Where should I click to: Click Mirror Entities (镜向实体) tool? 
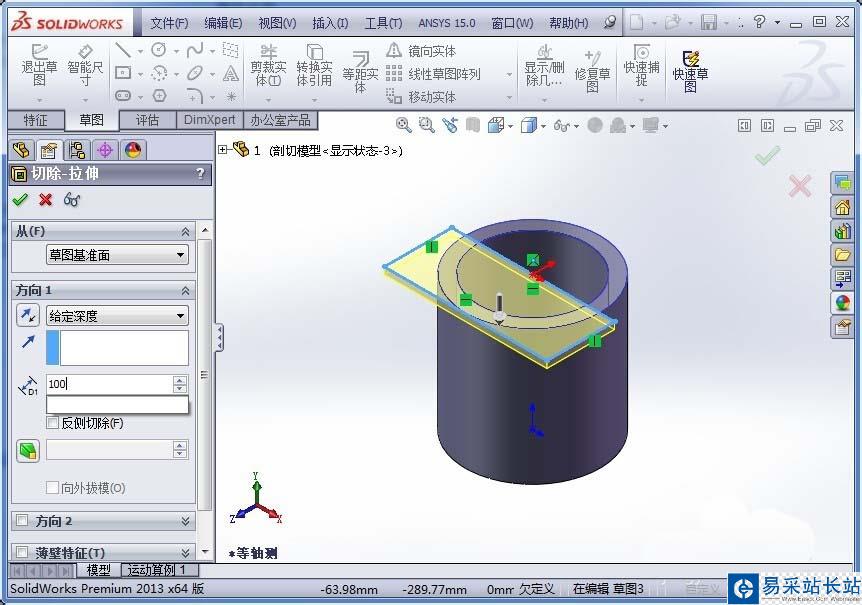click(421, 51)
